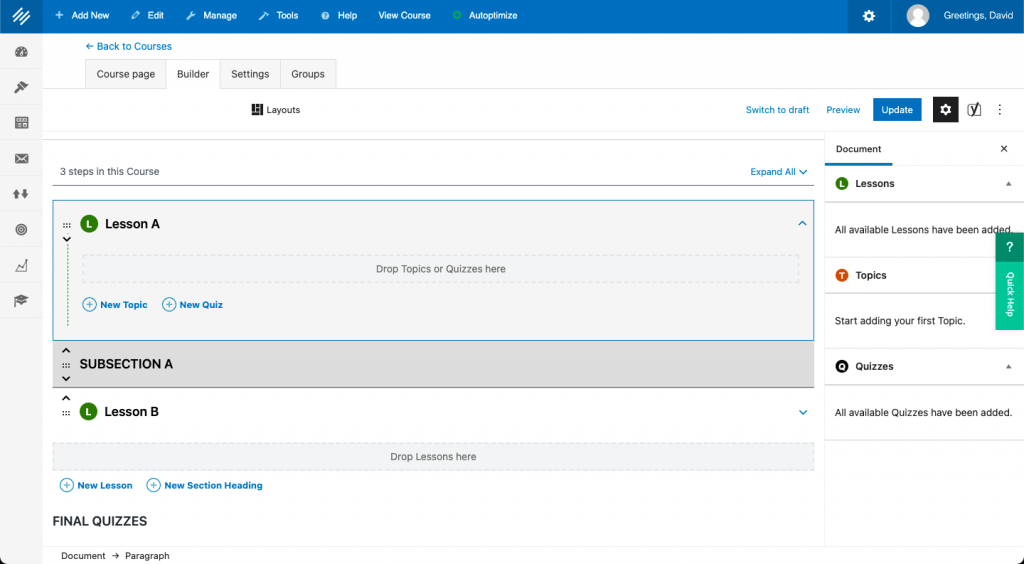This screenshot has width=1024, height=564.
Task: Open the three-dot more options menu
Action: tap(999, 110)
